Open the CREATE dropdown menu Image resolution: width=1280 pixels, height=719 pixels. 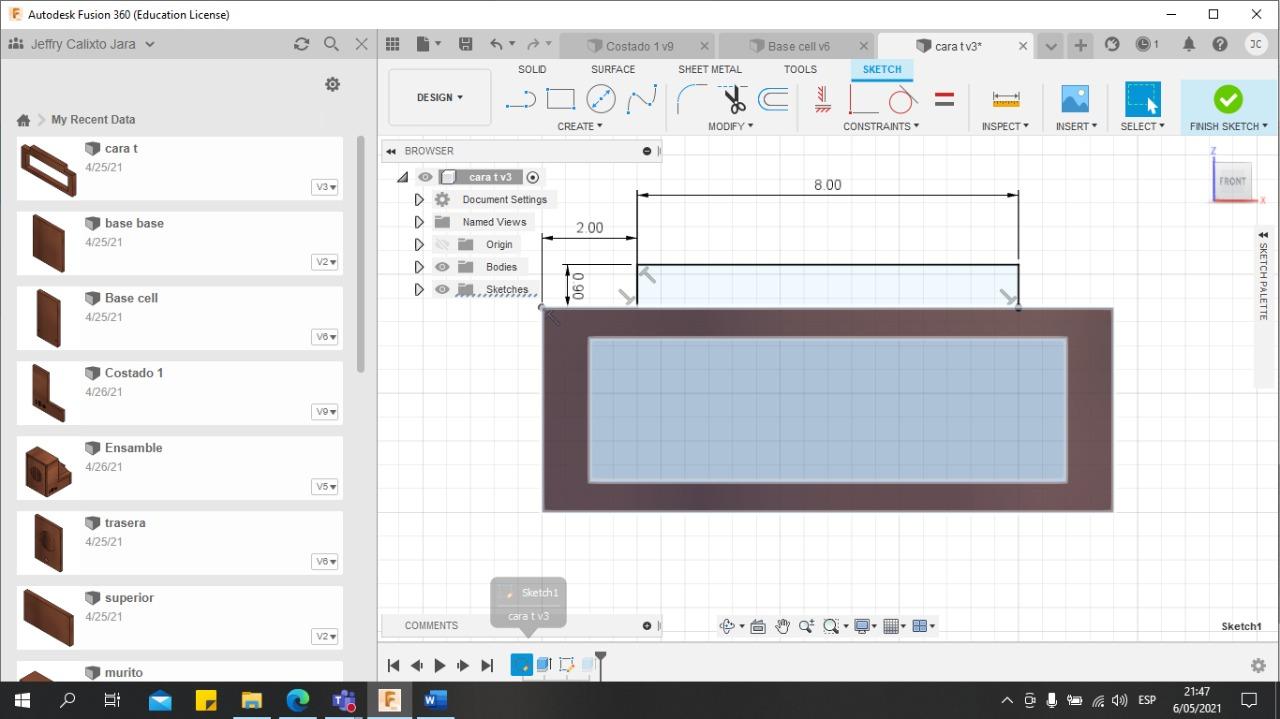coord(580,126)
